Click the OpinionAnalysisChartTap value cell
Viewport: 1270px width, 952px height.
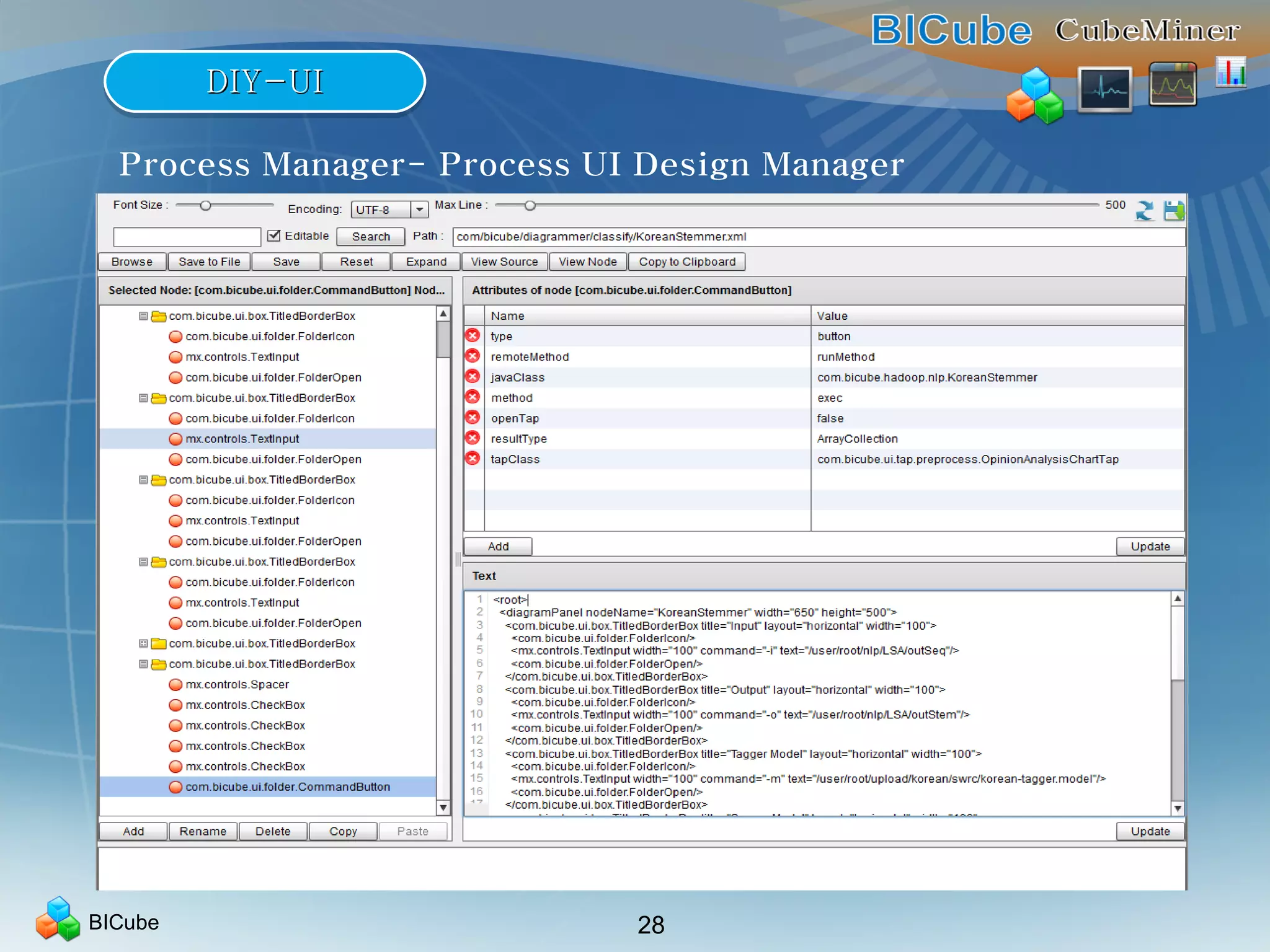pos(997,459)
